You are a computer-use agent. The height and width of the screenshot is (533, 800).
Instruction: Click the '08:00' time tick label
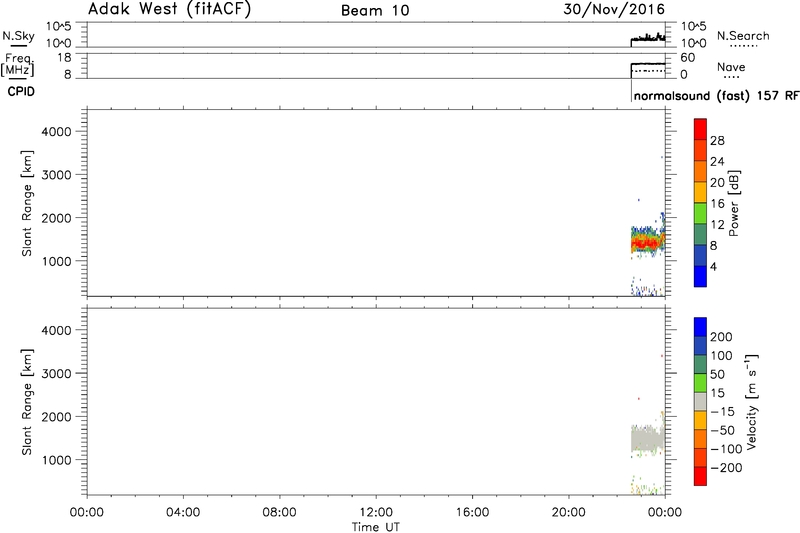[280, 512]
